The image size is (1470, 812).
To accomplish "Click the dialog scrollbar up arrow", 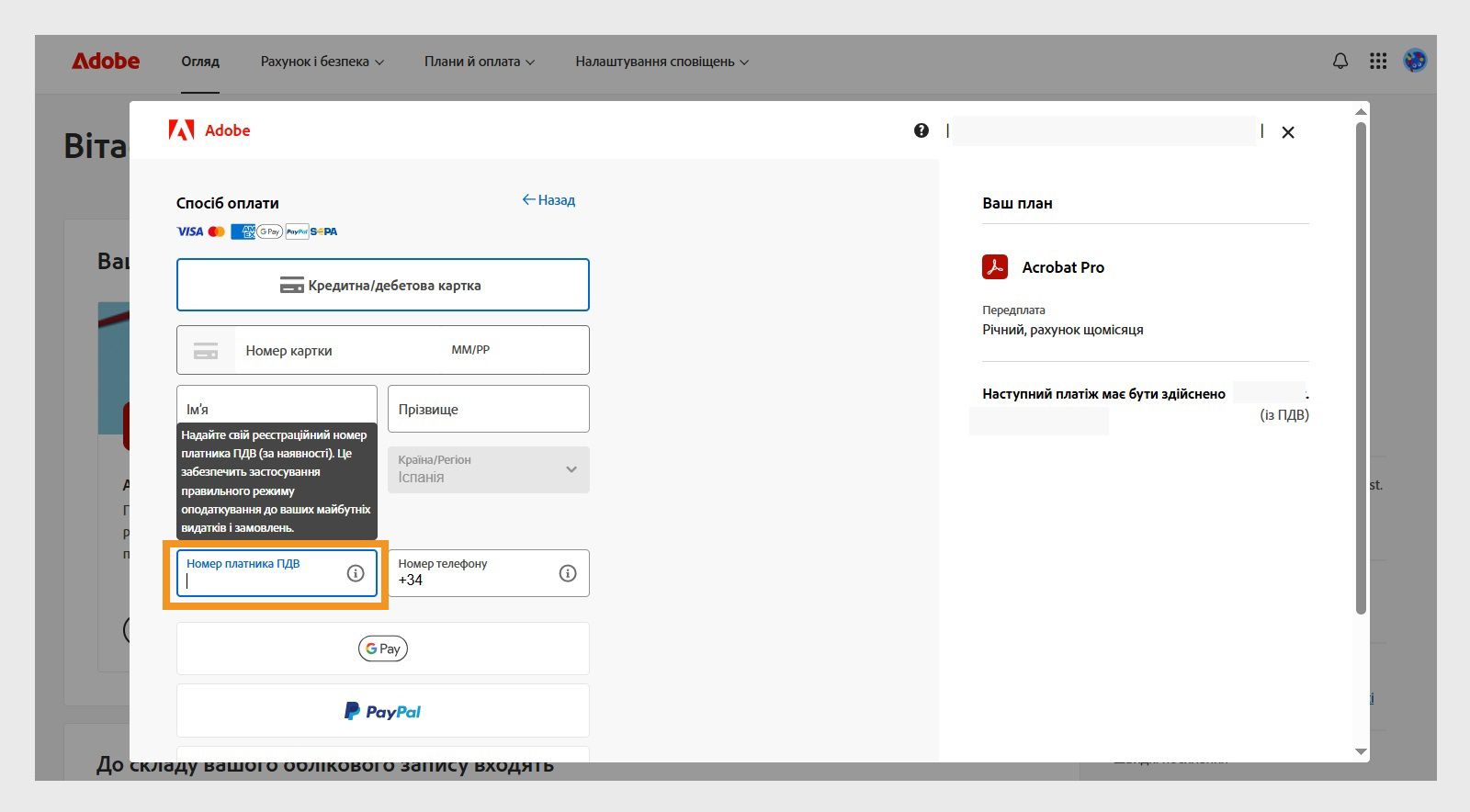I will pos(1361,111).
